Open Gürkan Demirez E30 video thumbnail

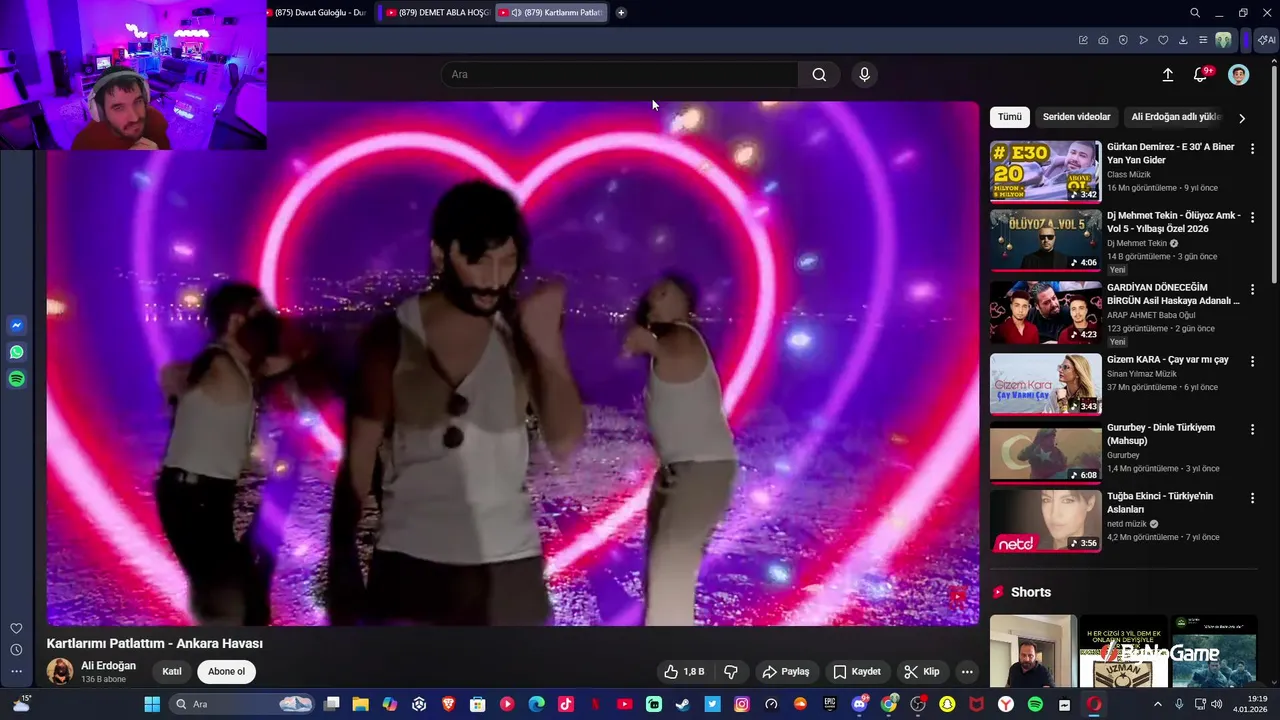[x=1045, y=171]
